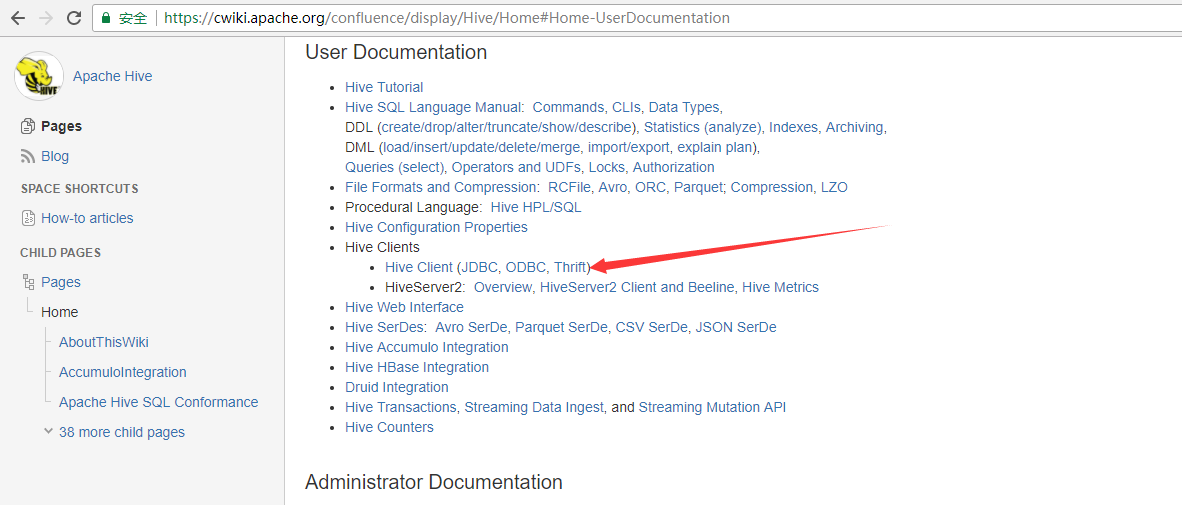Open Streaming Mutation API link

click(x=712, y=408)
